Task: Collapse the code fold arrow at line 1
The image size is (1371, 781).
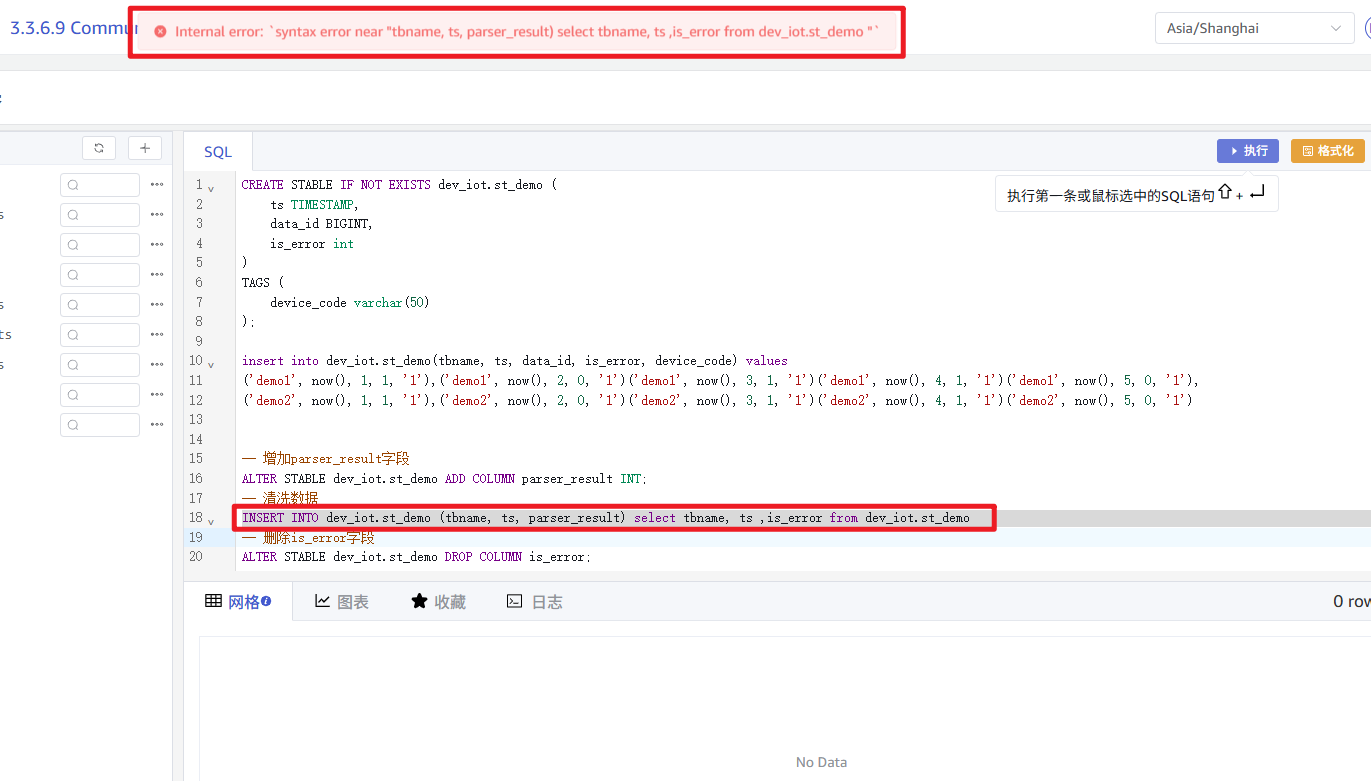Action: (211, 187)
